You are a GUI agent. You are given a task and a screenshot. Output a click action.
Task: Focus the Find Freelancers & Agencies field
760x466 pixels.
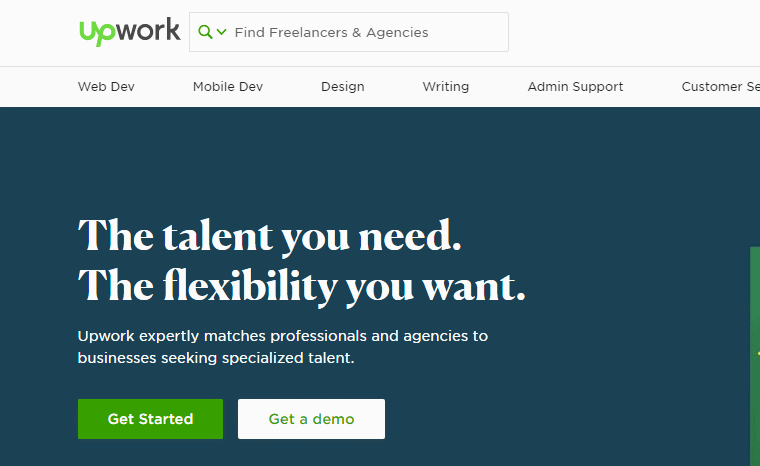point(349,32)
